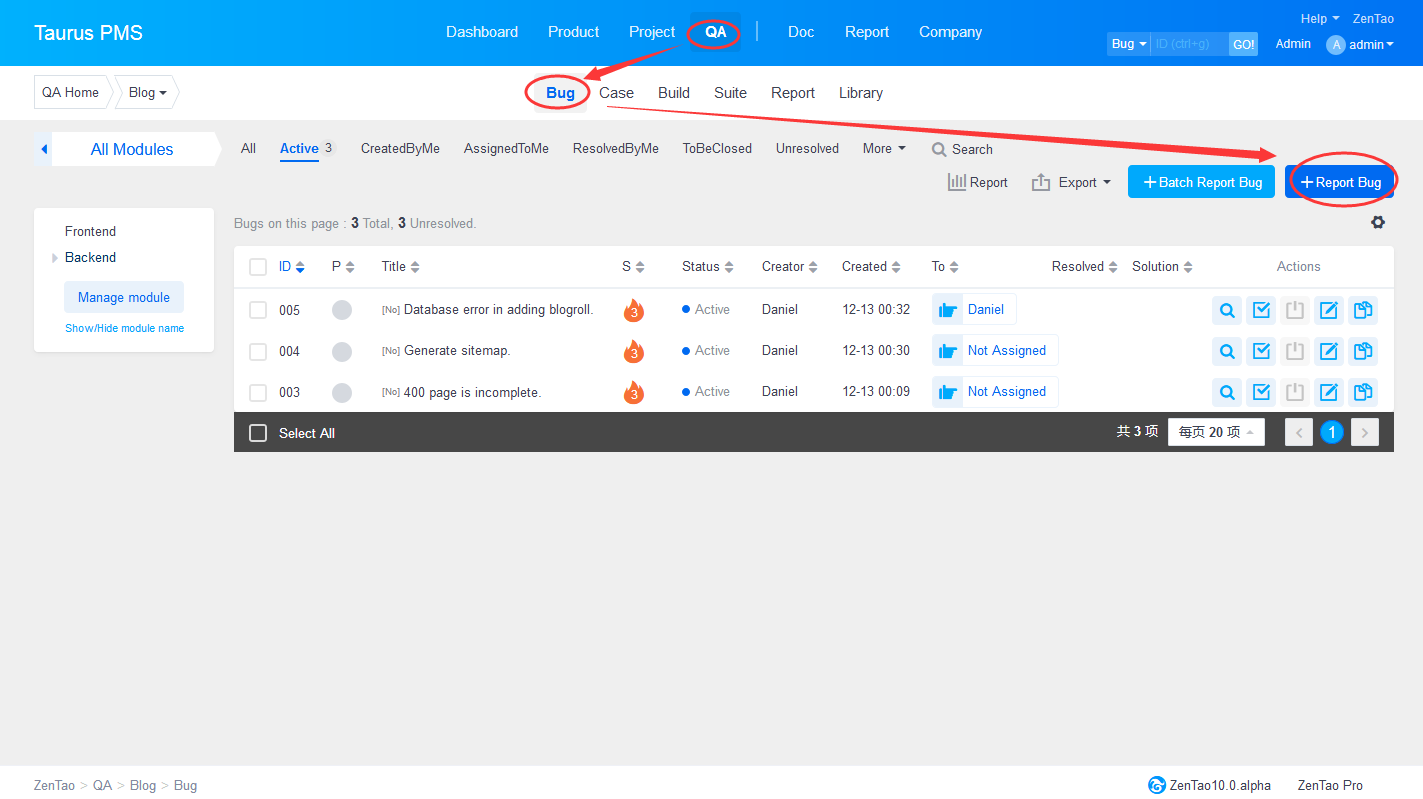Collapse the All Modules sidebar arrow
The height and width of the screenshot is (799, 1423).
pos(44,149)
